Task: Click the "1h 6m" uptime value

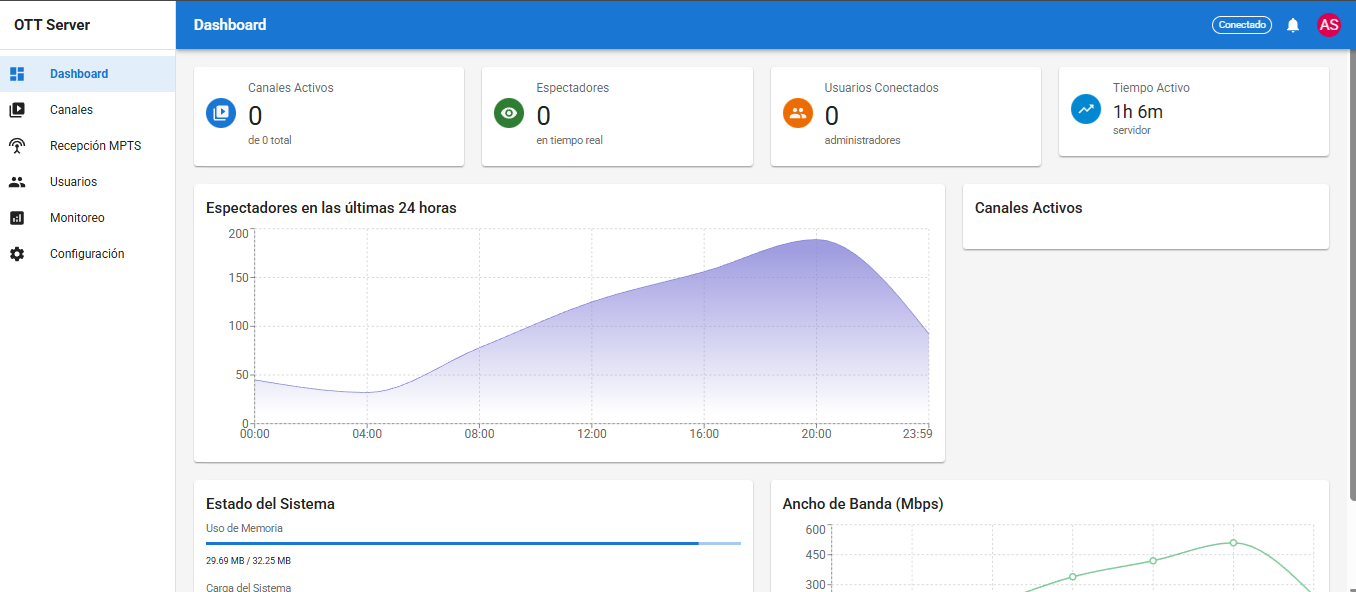Action: tap(1138, 112)
